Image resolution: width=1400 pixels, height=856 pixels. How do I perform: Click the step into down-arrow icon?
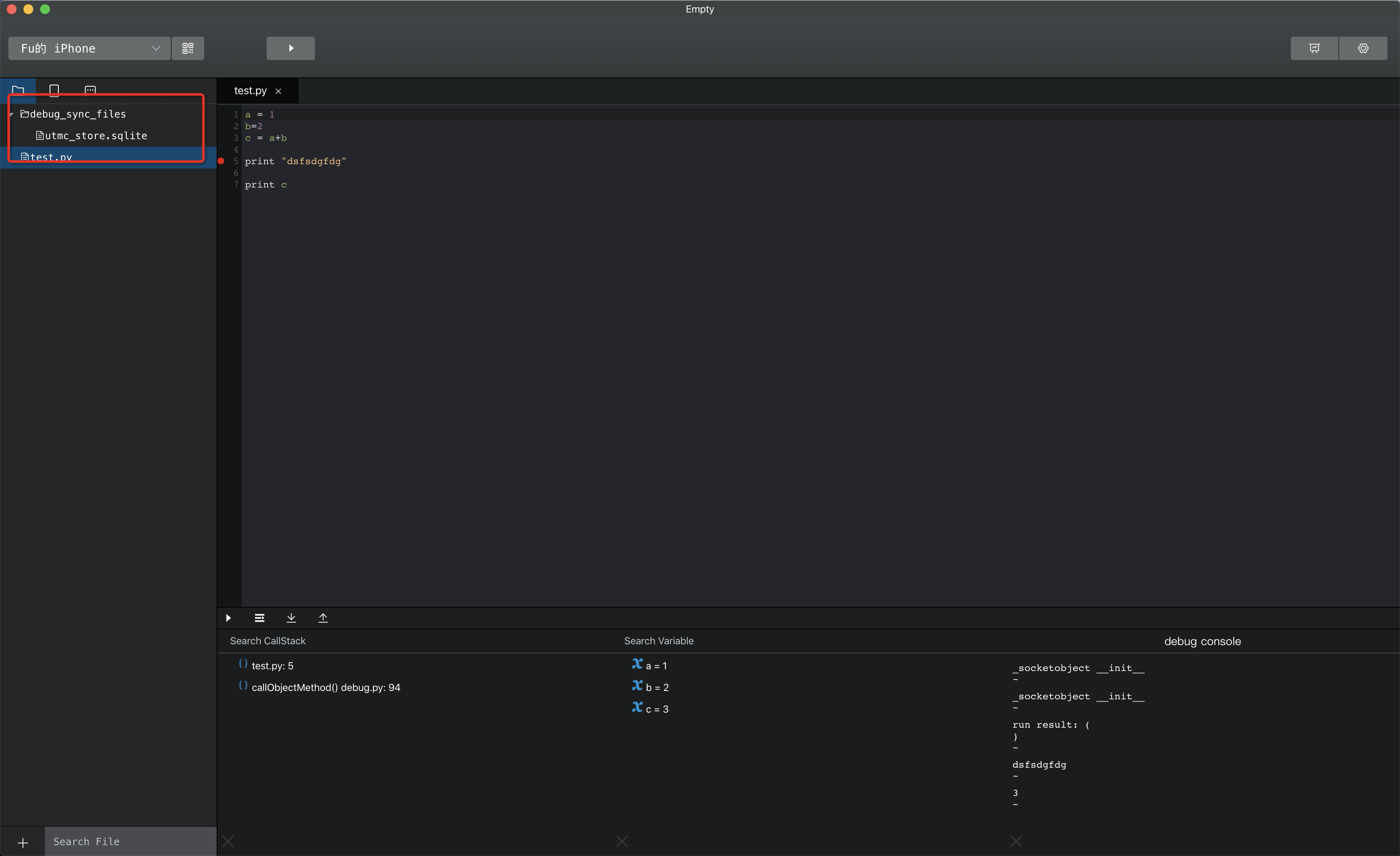[291, 618]
